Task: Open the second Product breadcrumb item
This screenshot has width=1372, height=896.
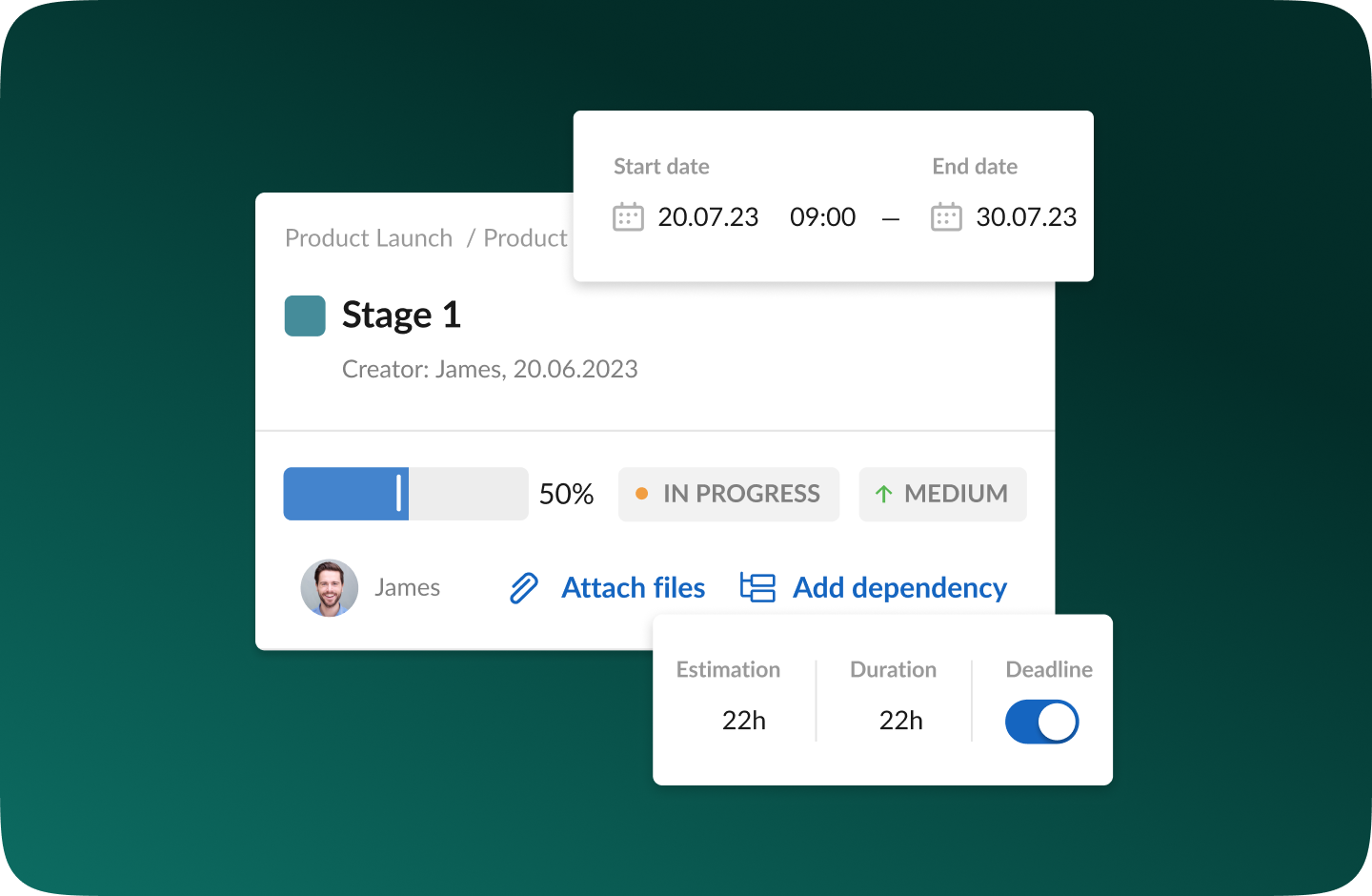Action: (x=525, y=238)
